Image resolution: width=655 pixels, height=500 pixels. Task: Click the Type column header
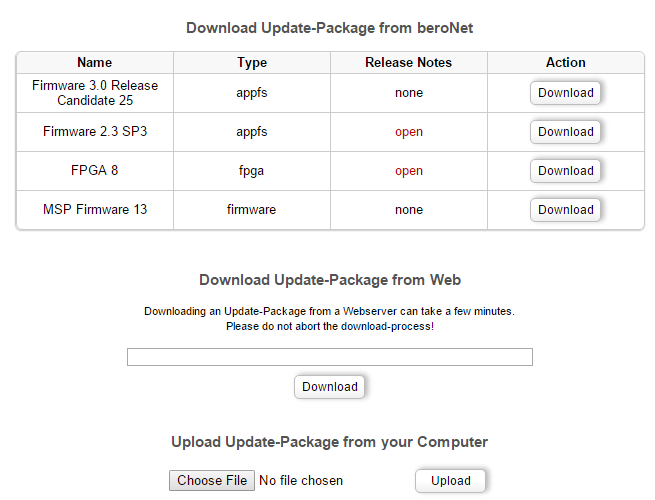[252, 63]
